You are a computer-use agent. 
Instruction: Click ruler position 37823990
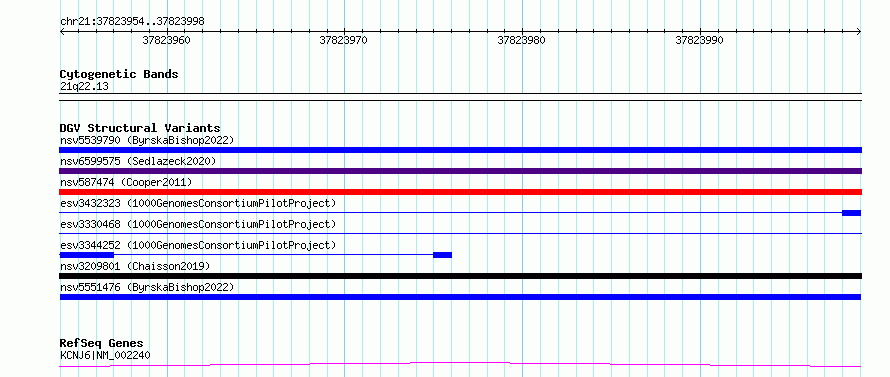click(x=699, y=40)
